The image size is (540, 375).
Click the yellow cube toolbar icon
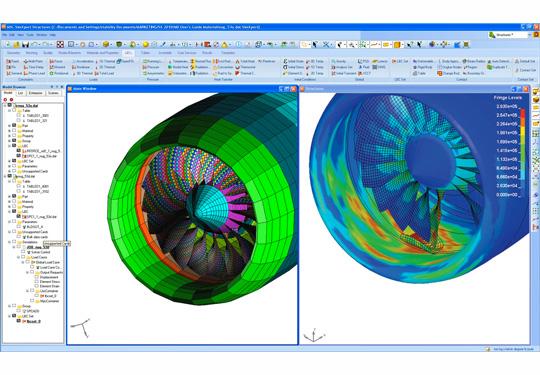[x=106, y=44]
